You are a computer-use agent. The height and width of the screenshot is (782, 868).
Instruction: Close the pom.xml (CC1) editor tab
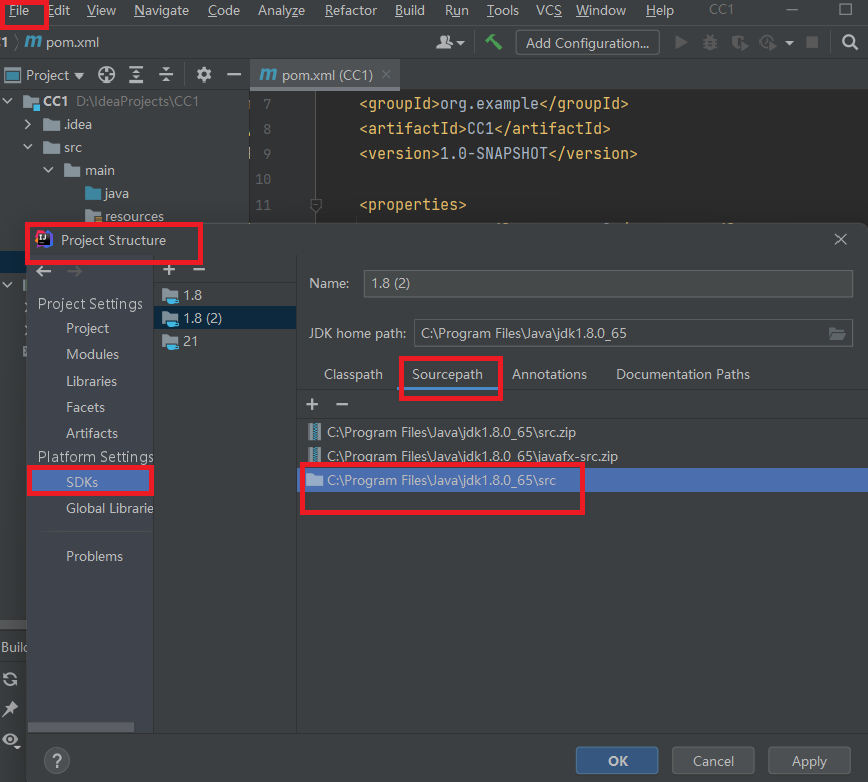point(386,74)
